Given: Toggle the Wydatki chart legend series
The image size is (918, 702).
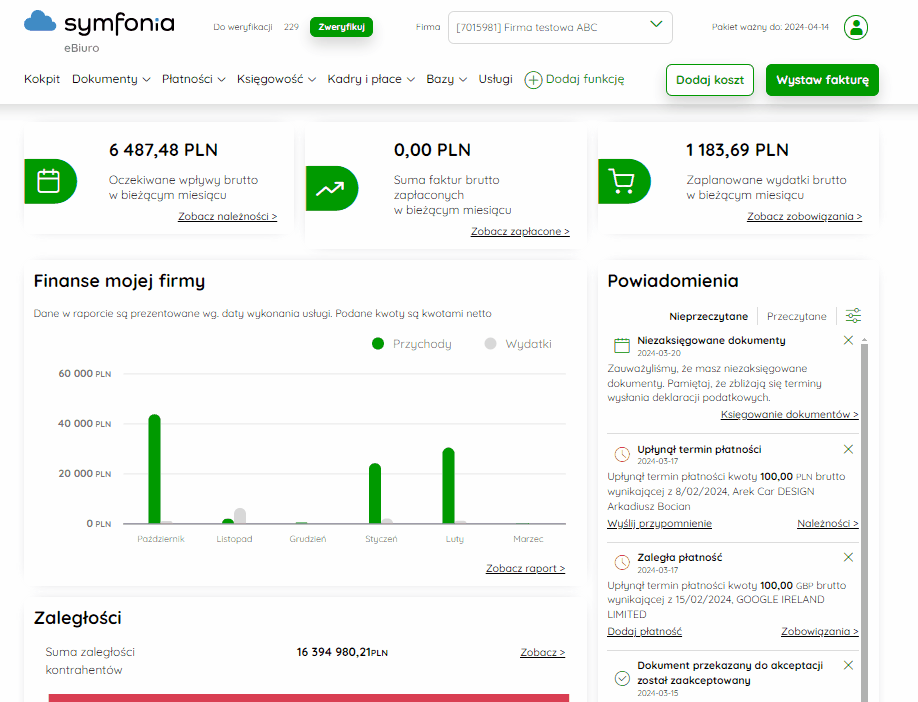Looking at the screenshot, I should click(518, 344).
